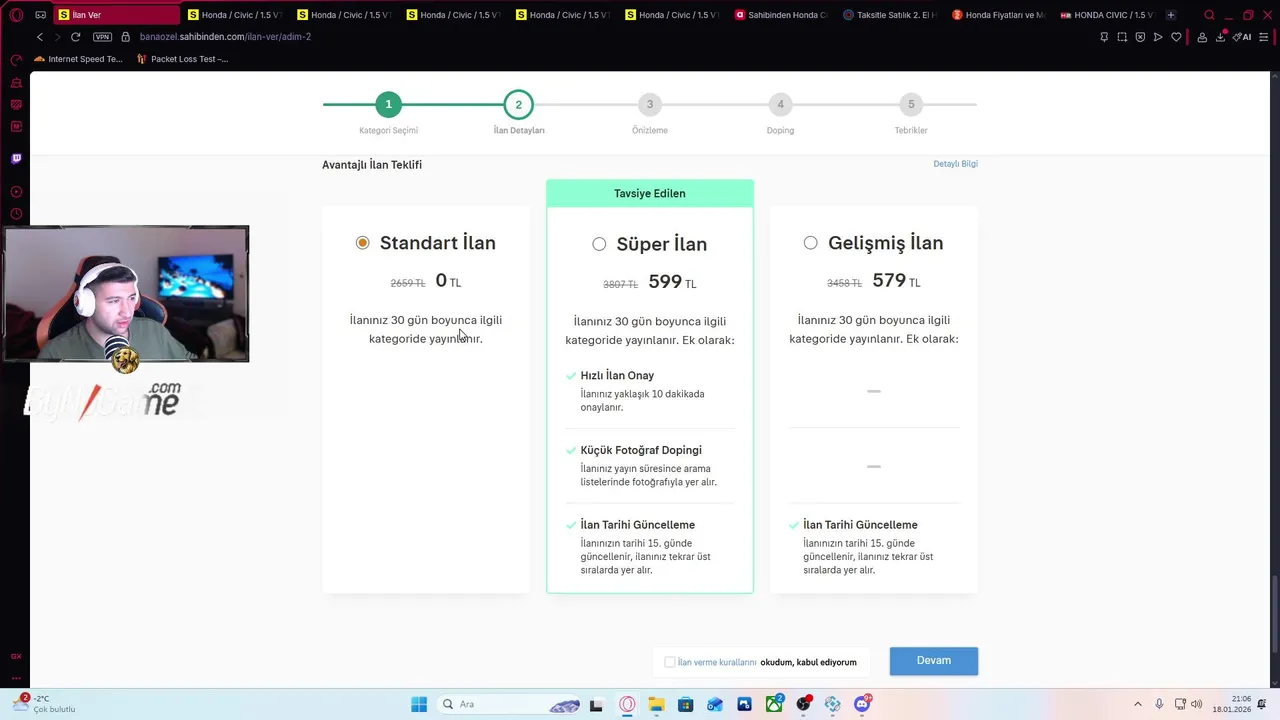The height and width of the screenshot is (720, 1280).
Task: Open Discord from the taskbar
Action: [862, 704]
